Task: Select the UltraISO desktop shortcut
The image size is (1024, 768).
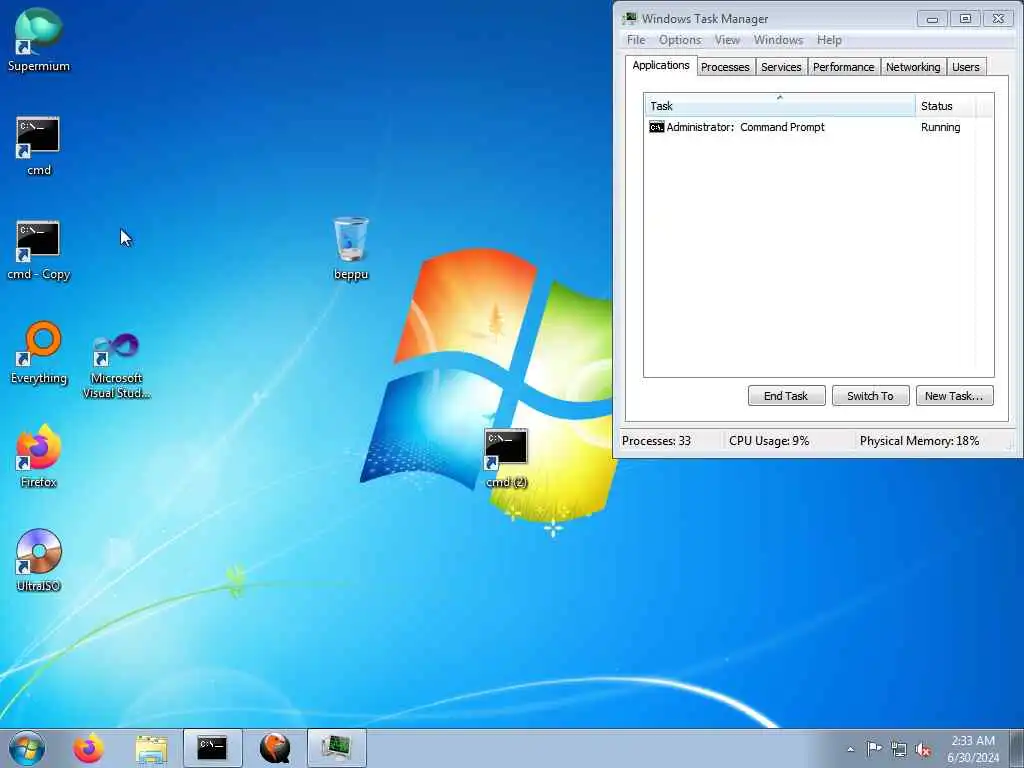Action: click(39, 560)
